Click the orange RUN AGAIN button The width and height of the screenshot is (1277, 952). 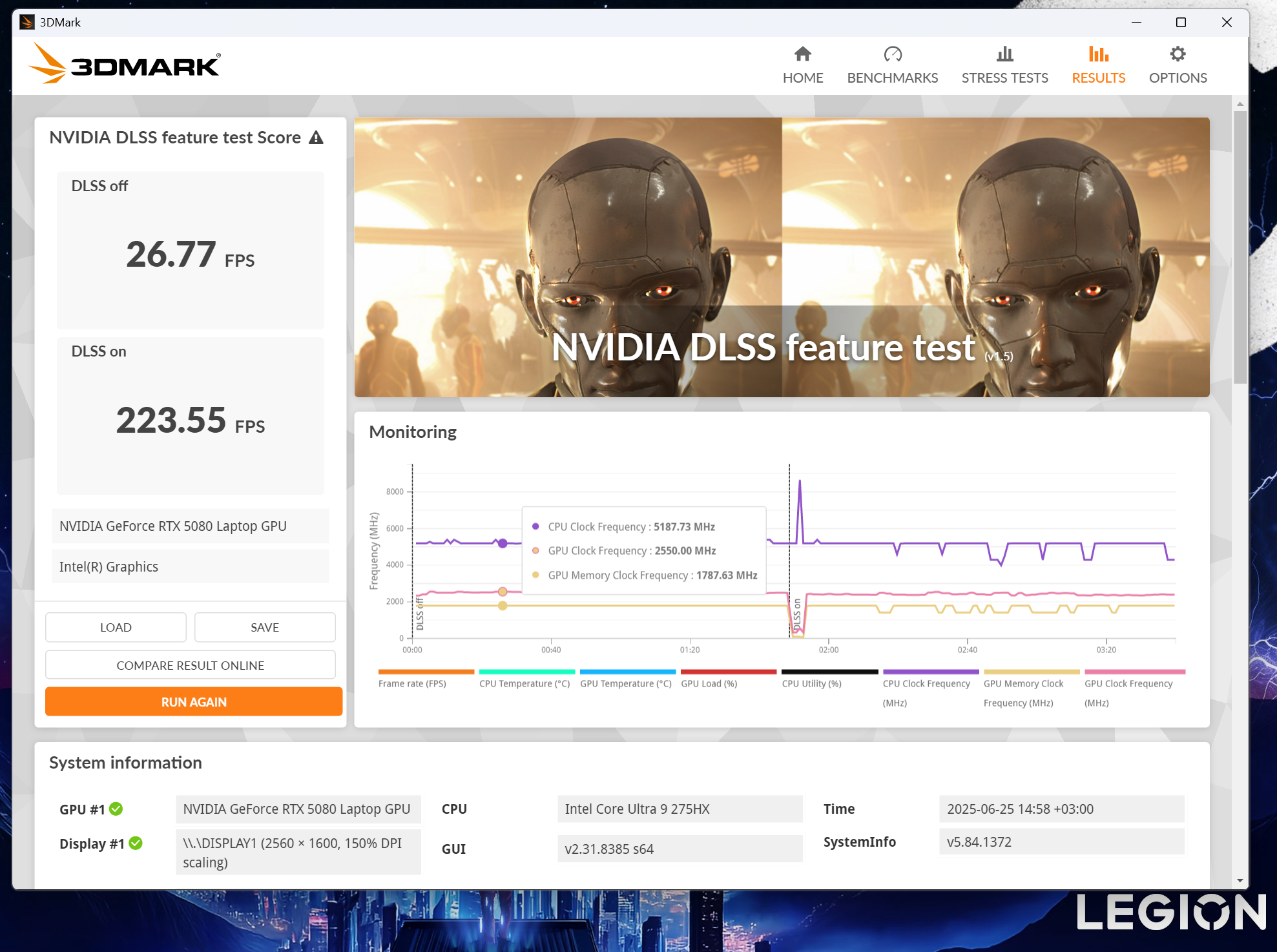[194, 701]
